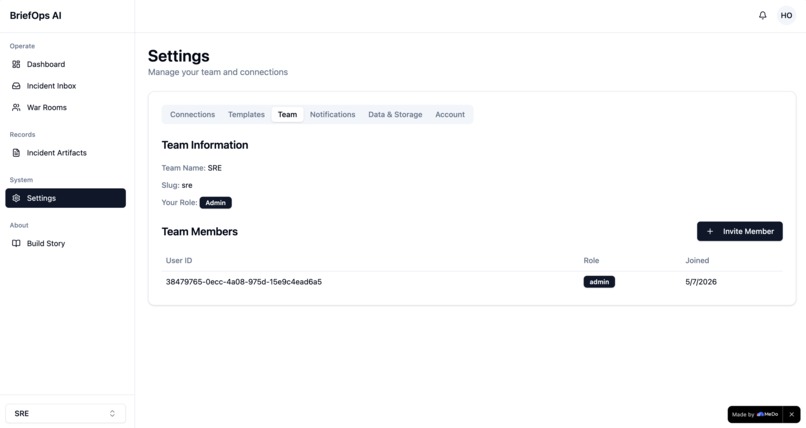The height and width of the screenshot is (428, 806).
Task: Go to Incident Inbox
Action: click(x=65, y=86)
